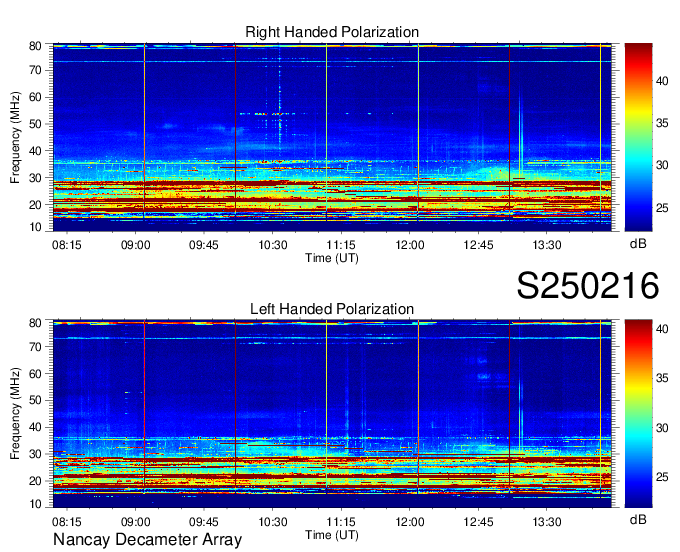Click the 10:30 time tick of Right Handed plot
680x552 pixels.
coord(273,245)
